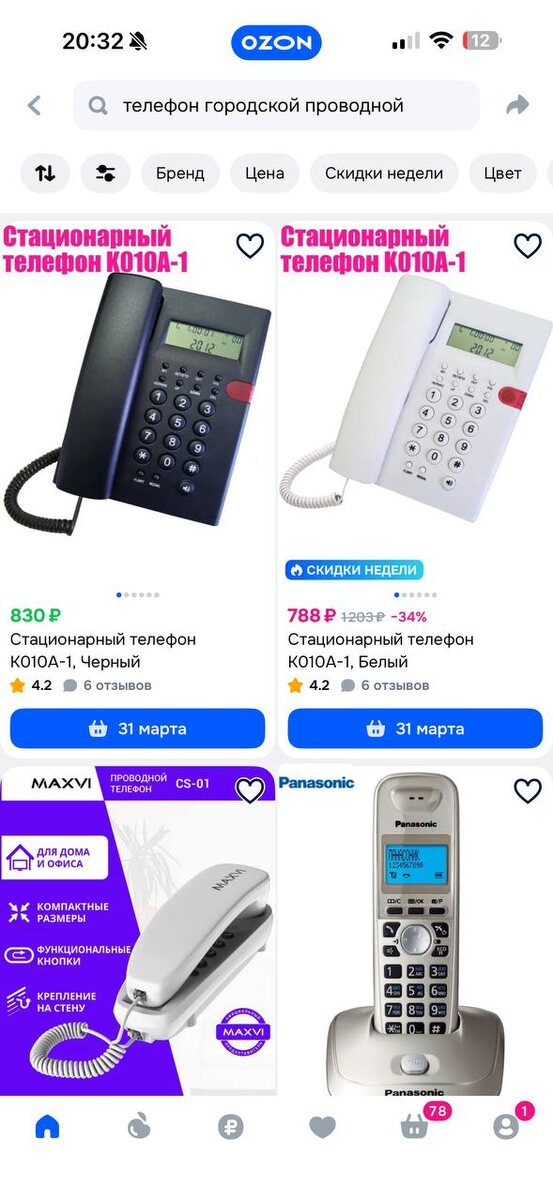This screenshot has width=553, height=1200.
Task: Tap the search field with телефон городской проводной
Action: (276, 105)
